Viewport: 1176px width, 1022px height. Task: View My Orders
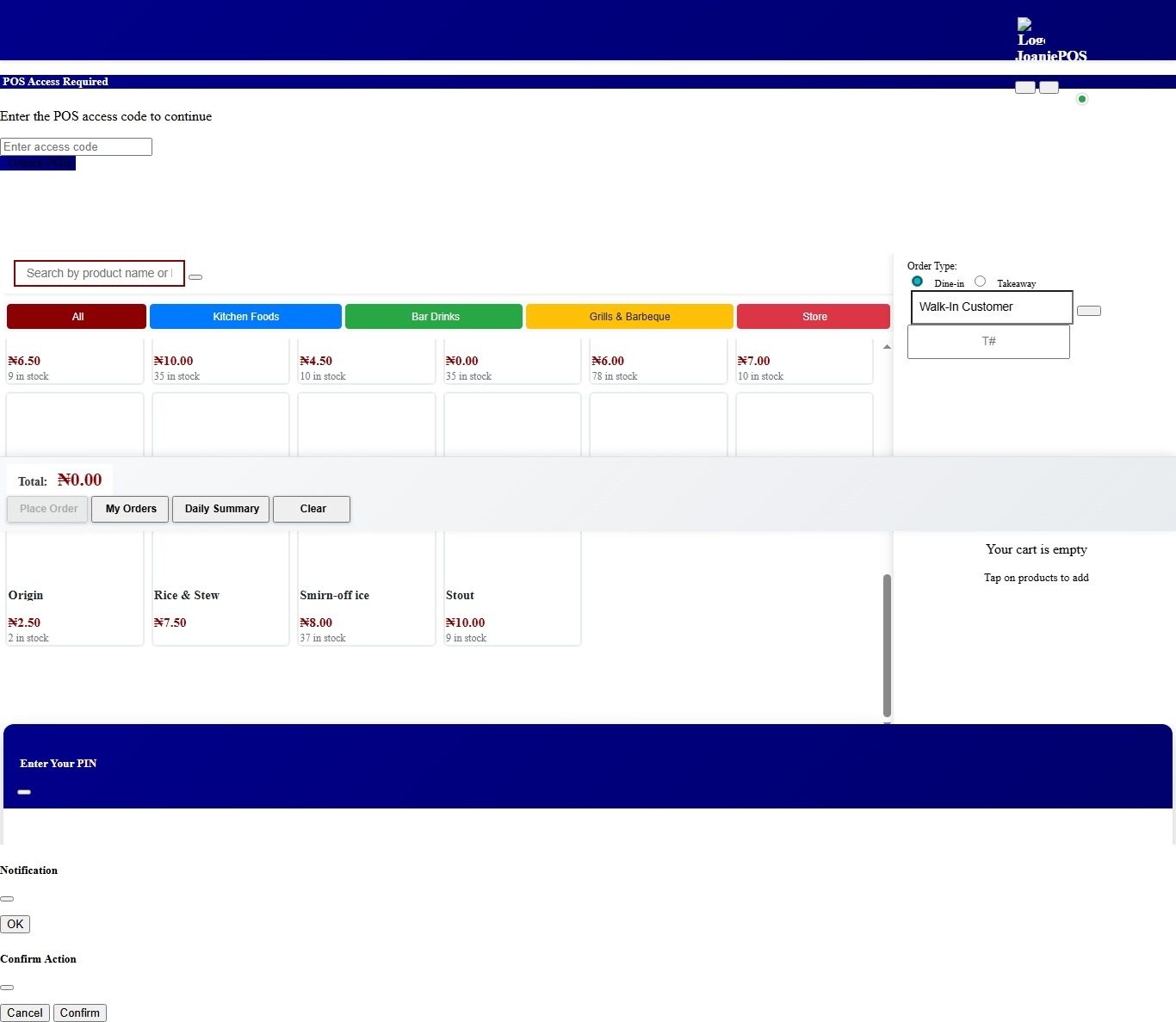click(x=131, y=509)
